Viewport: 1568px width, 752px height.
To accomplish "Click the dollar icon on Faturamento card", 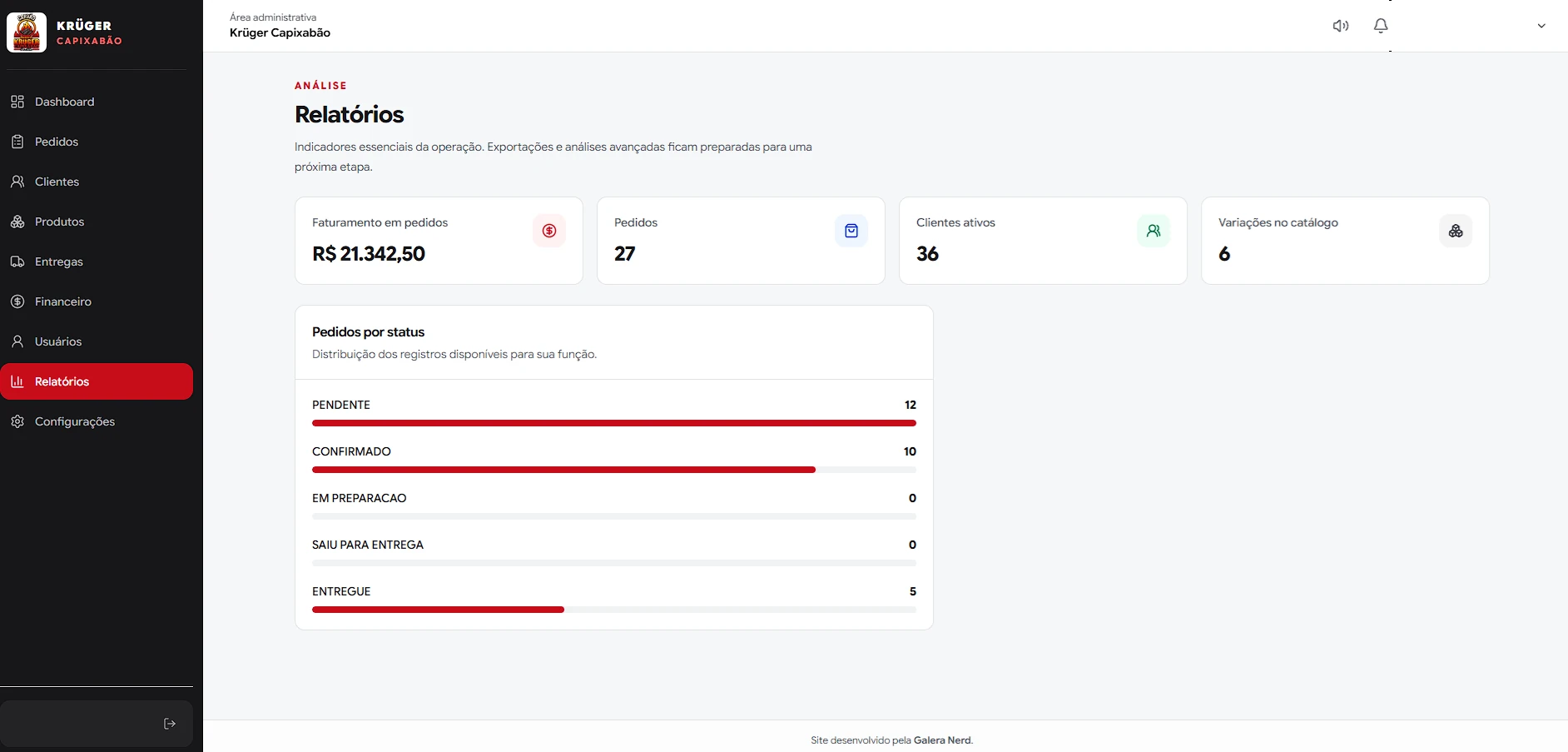I will tap(549, 231).
